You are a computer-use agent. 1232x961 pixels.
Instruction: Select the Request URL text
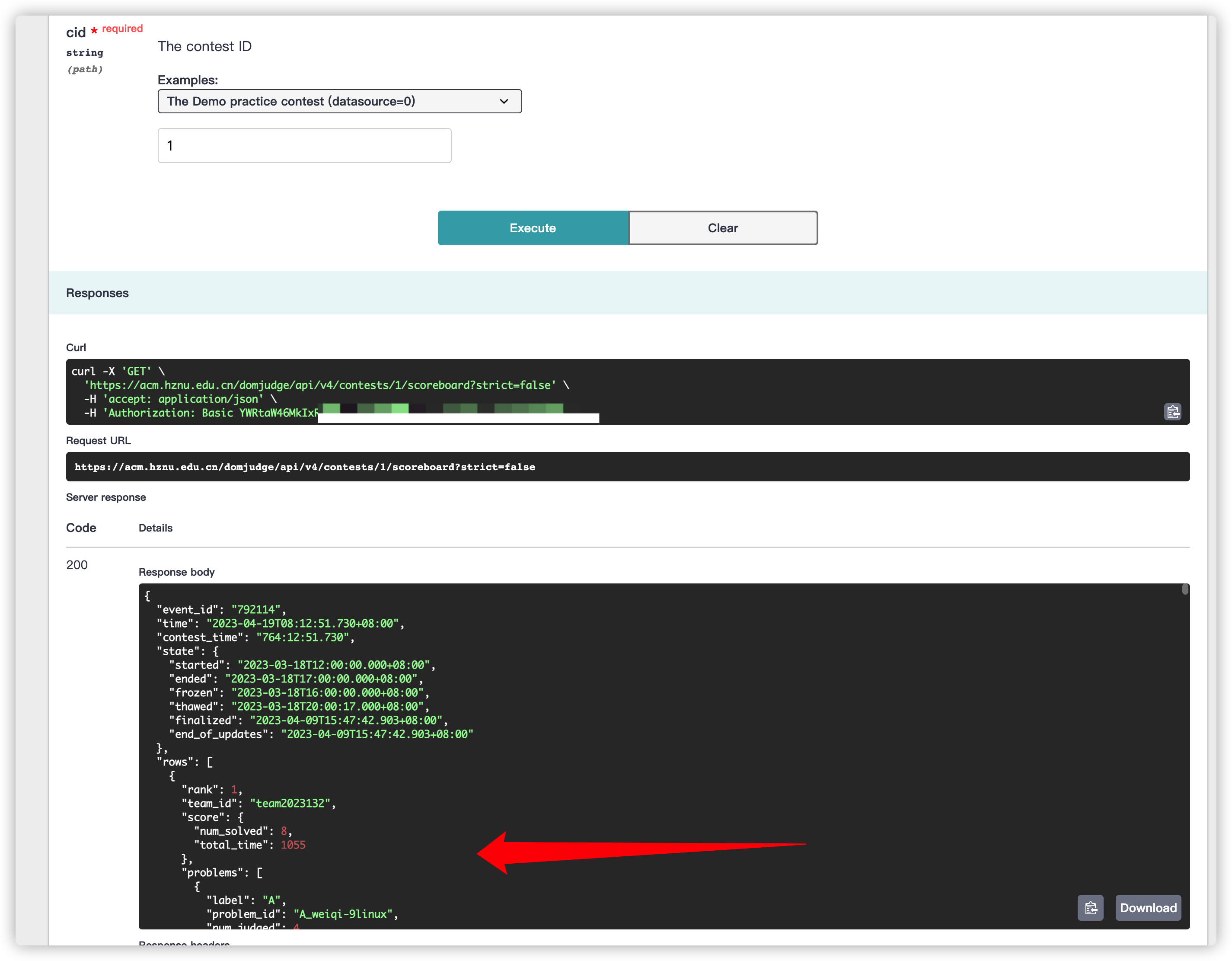point(305,467)
